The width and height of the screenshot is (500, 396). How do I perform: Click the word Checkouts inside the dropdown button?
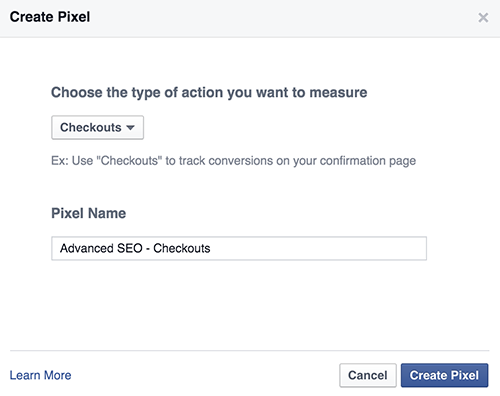[x=91, y=127]
